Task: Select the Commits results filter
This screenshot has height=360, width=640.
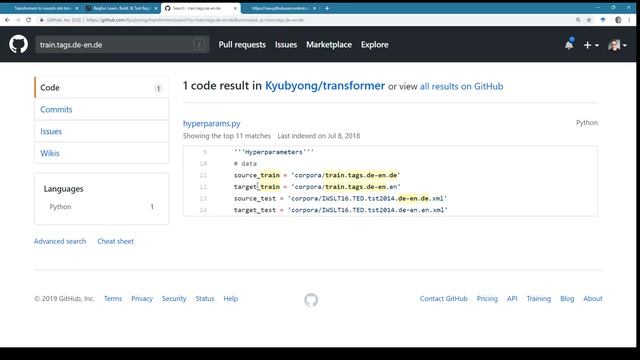Action: pos(101,109)
